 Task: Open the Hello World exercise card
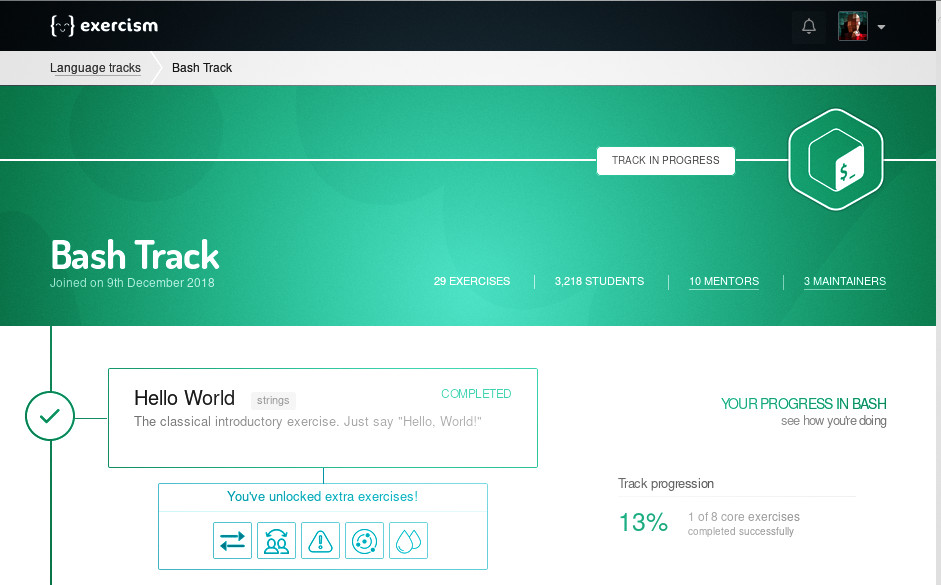click(x=323, y=418)
